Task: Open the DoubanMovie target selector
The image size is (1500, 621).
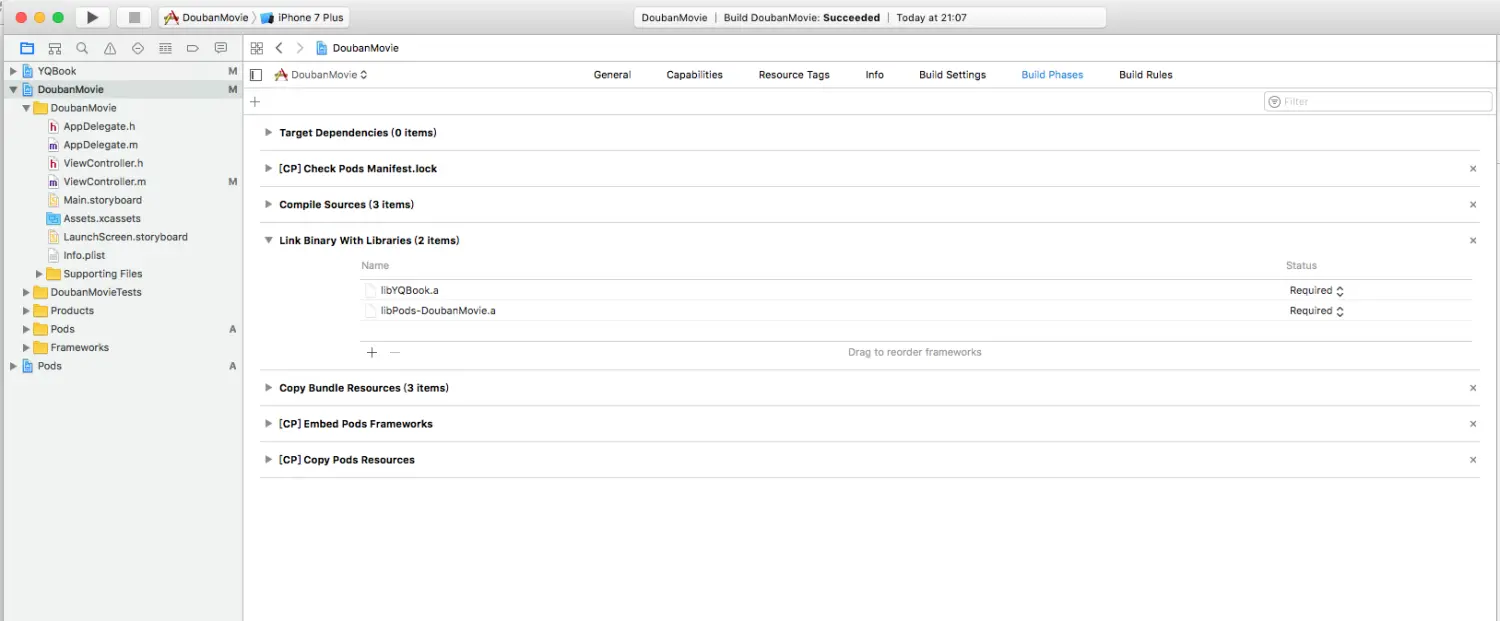Action: (x=321, y=75)
